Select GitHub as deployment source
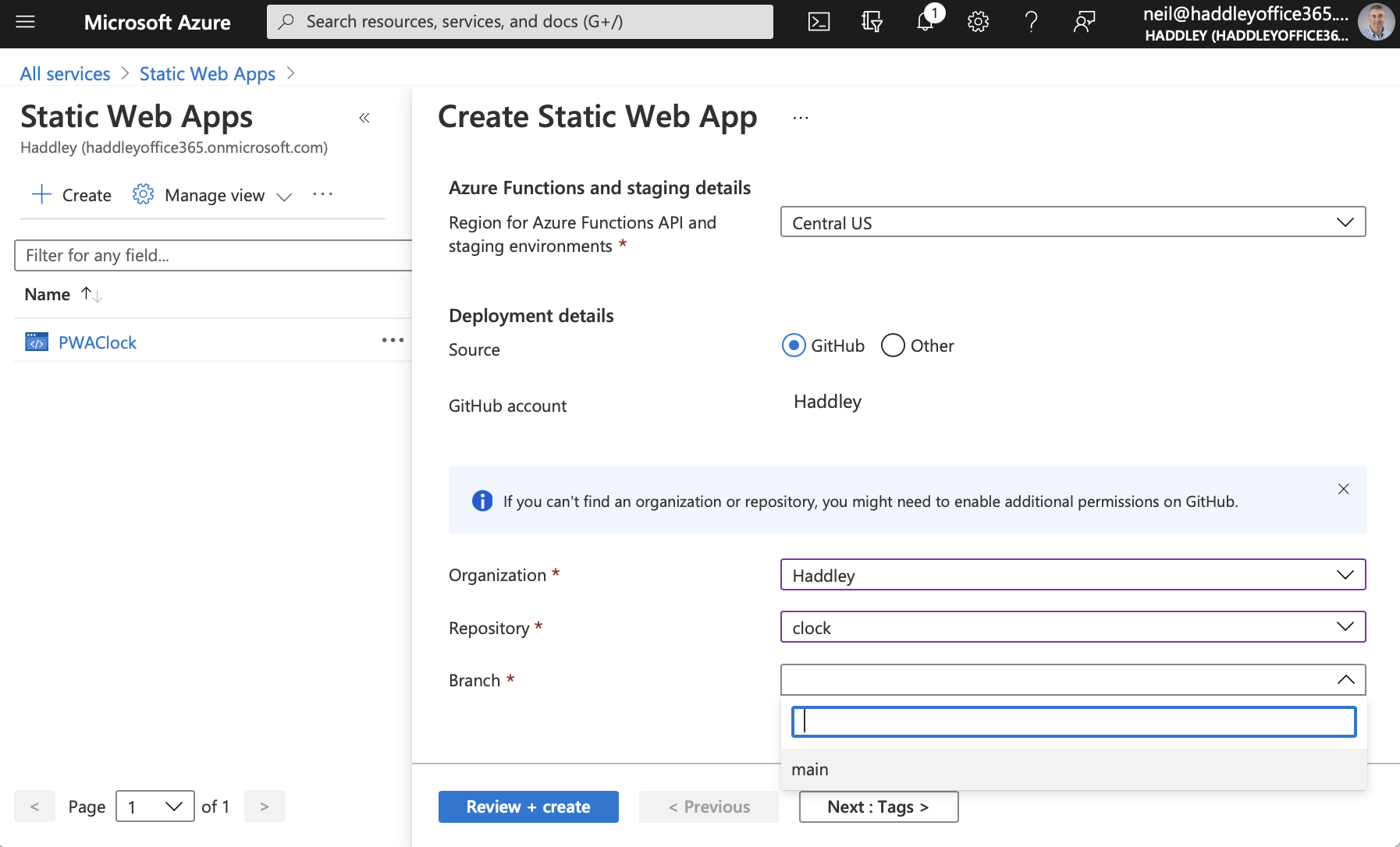Viewport: 1400px width, 847px height. tap(794, 346)
